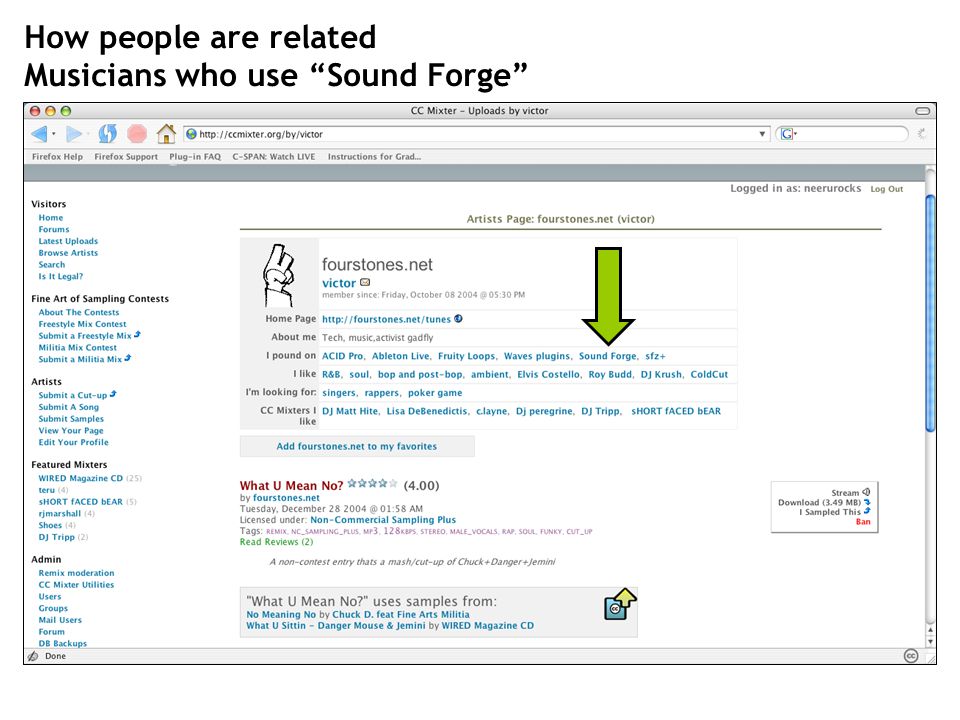
Task: Click the address bar with ccmixter.org URL
Action: tap(476, 133)
